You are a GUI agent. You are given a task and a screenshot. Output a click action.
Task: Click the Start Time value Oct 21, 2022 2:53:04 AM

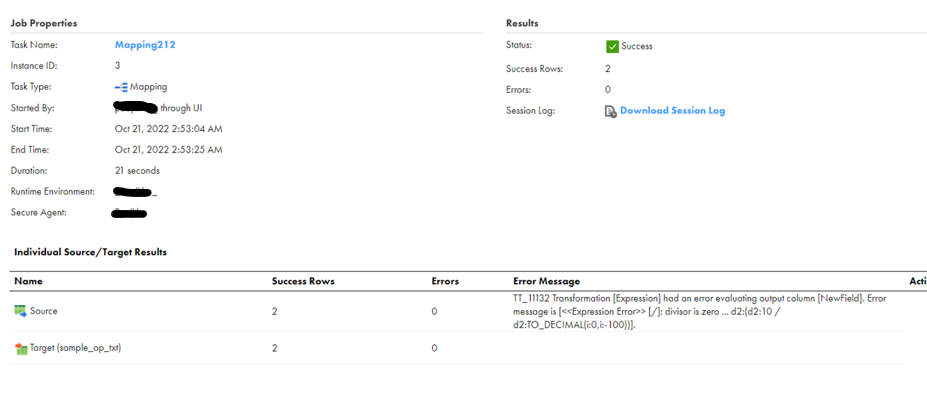pyautogui.click(x=168, y=129)
